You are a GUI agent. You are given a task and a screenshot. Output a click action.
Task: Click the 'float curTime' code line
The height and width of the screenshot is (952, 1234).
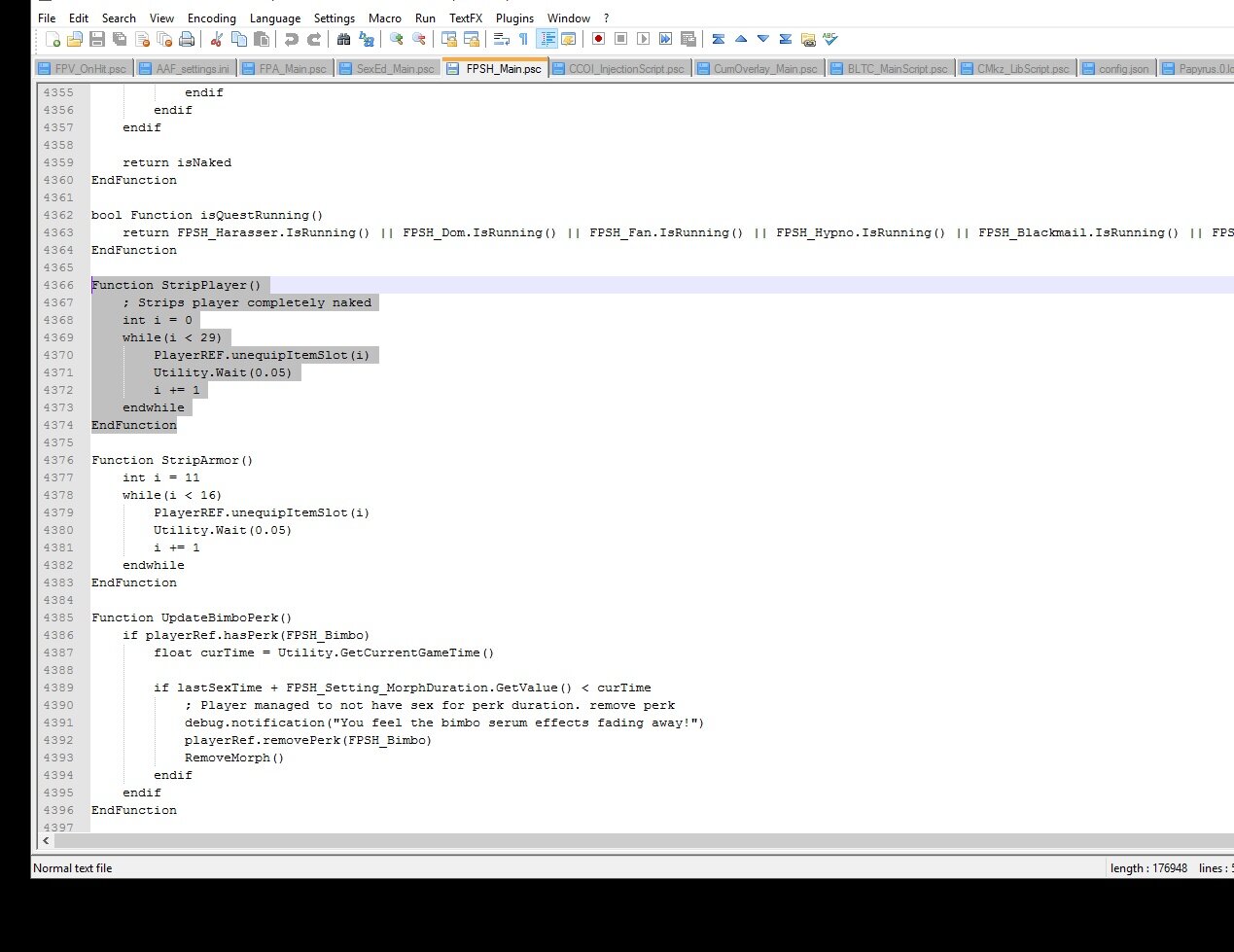(324, 652)
